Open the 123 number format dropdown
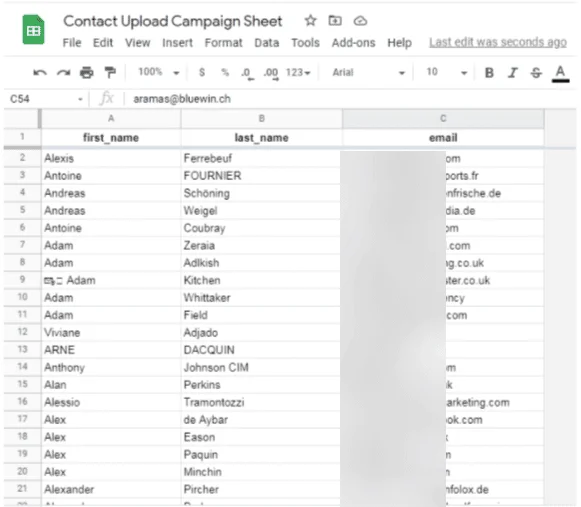The width and height of the screenshot is (581, 507). click(298, 72)
